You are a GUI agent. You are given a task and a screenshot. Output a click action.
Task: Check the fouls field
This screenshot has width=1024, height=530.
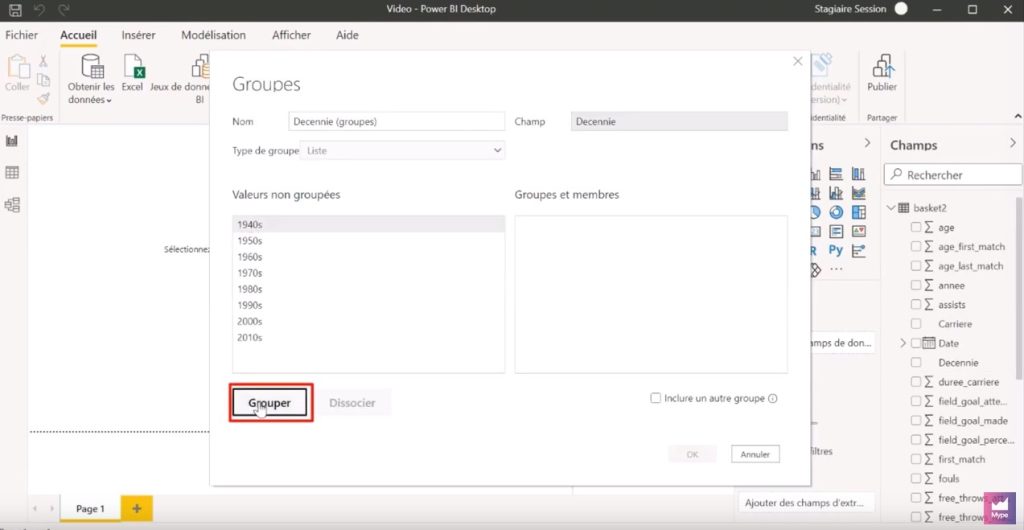tap(916, 478)
